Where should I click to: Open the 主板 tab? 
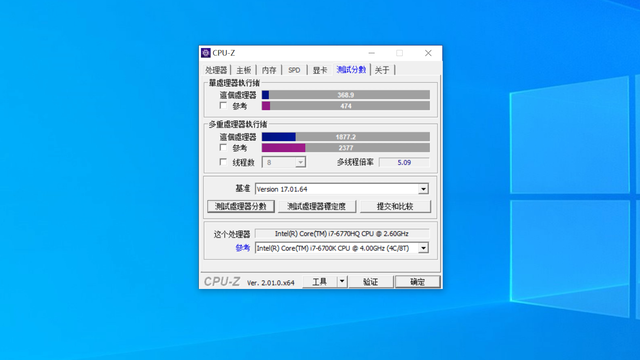[x=244, y=70]
